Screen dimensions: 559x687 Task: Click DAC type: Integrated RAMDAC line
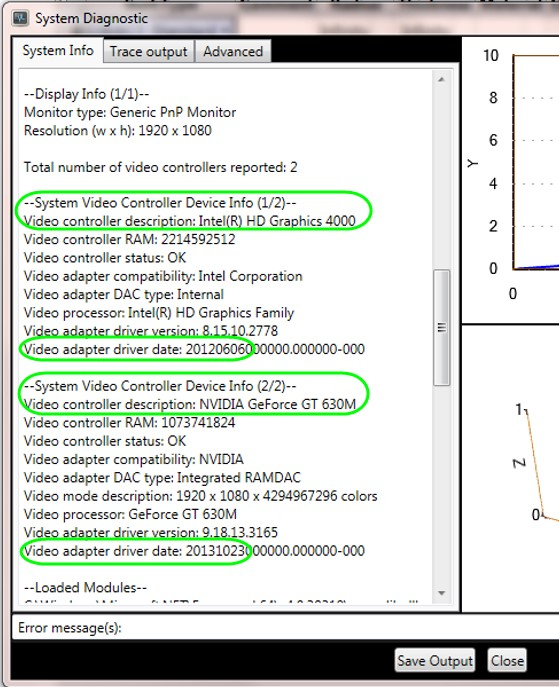click(163, 478)
